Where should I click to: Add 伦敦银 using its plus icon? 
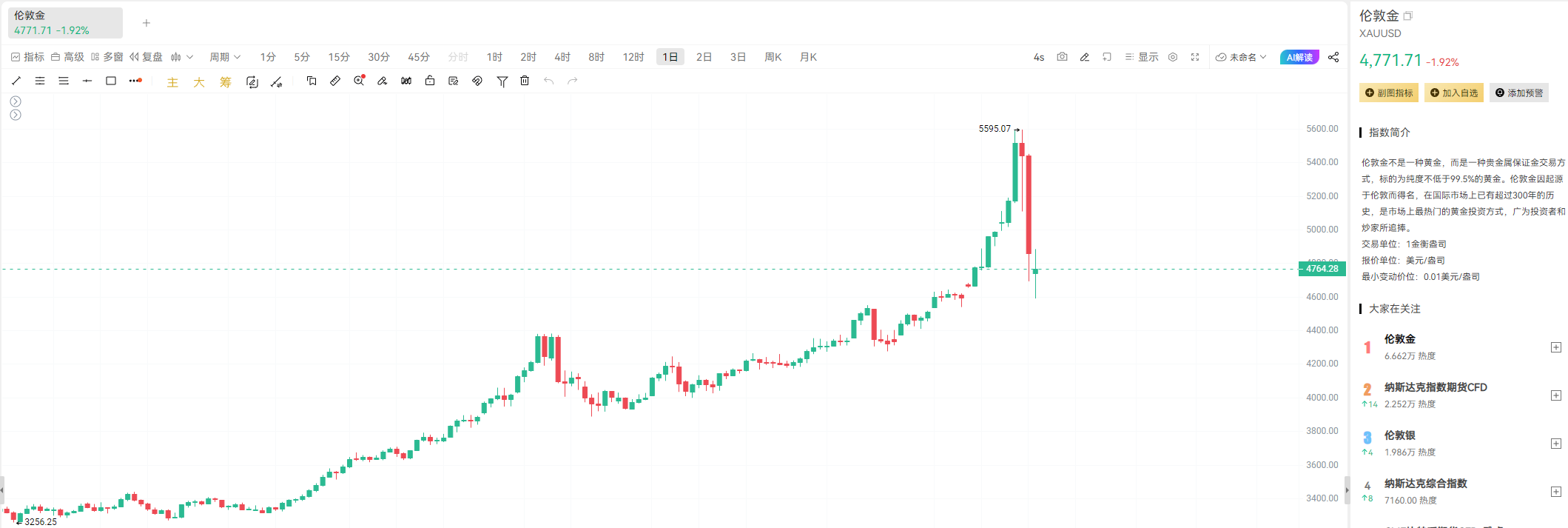pos(1556,444)
